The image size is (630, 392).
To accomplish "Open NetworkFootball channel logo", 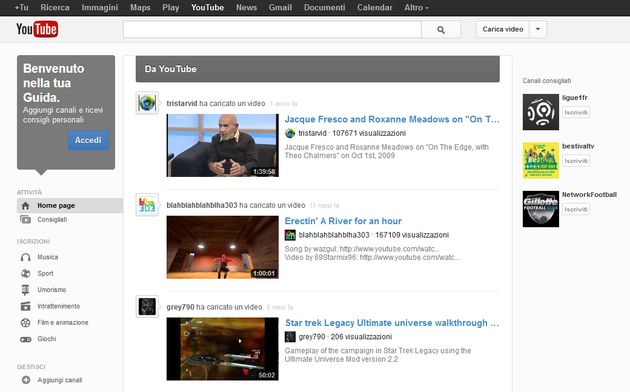I will coord(540,209).
